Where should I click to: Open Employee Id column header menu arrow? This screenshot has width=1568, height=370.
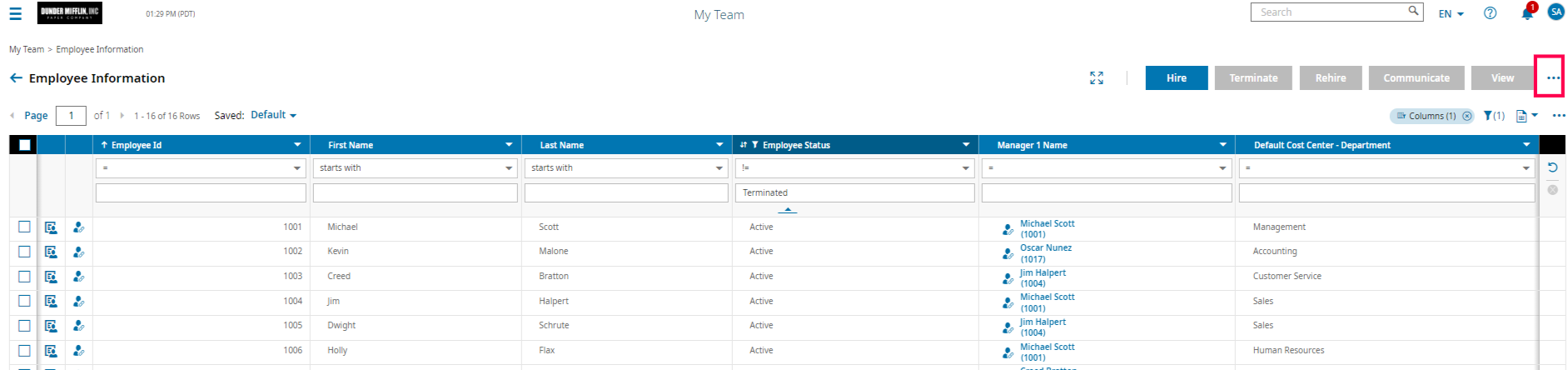(x=297, y=145)
